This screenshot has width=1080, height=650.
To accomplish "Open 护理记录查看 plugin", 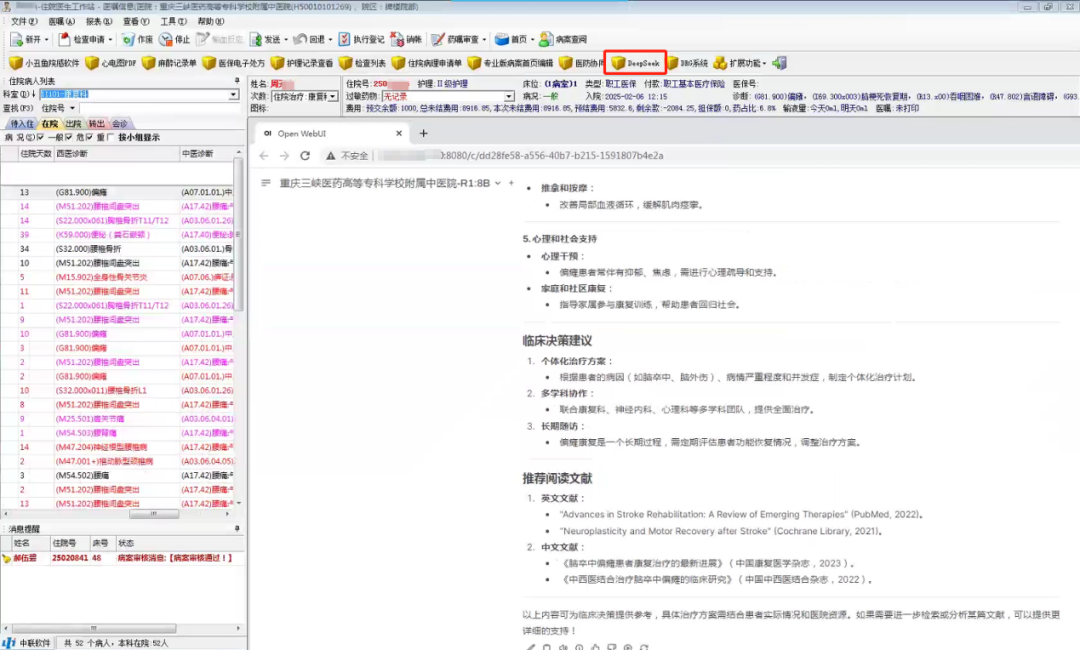I will pos(302,63).
